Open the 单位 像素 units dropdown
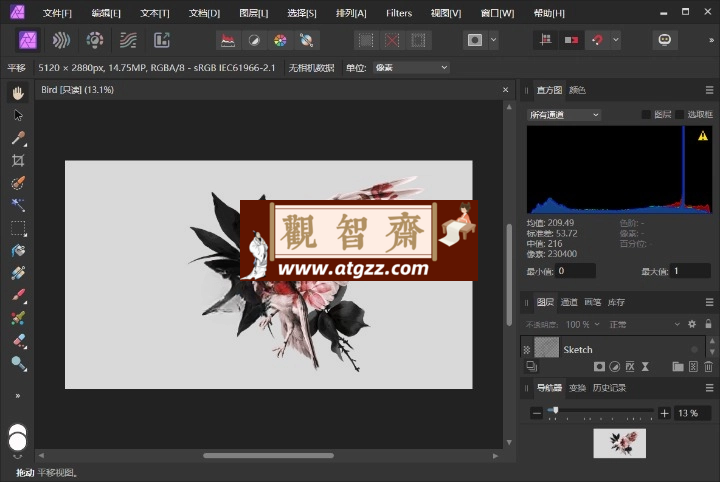 (x=411, y=68)
